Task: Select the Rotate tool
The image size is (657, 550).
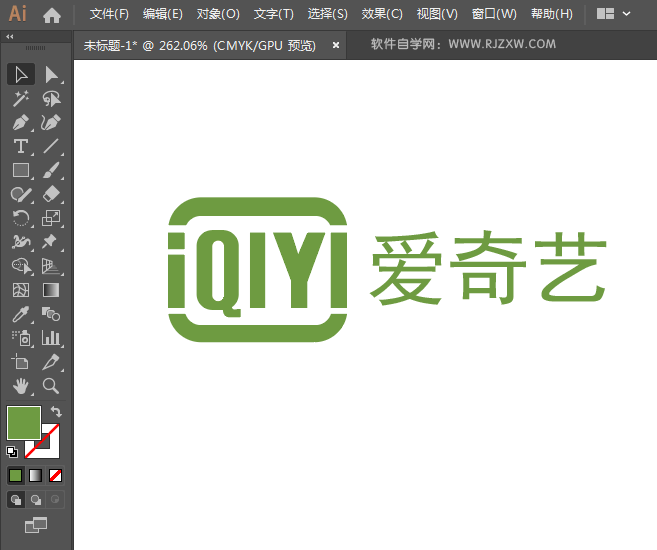Action: point(21,218)
